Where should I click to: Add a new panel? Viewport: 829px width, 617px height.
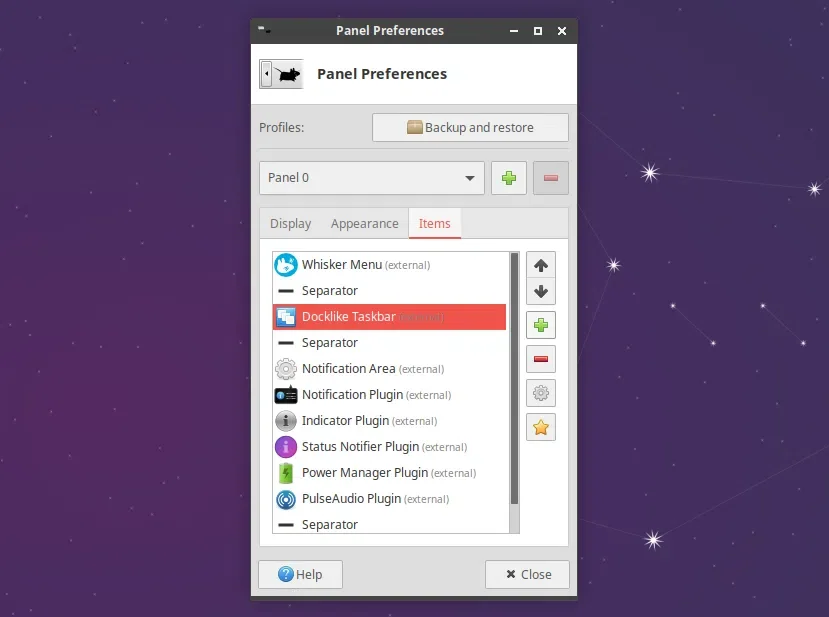(508, 177)
